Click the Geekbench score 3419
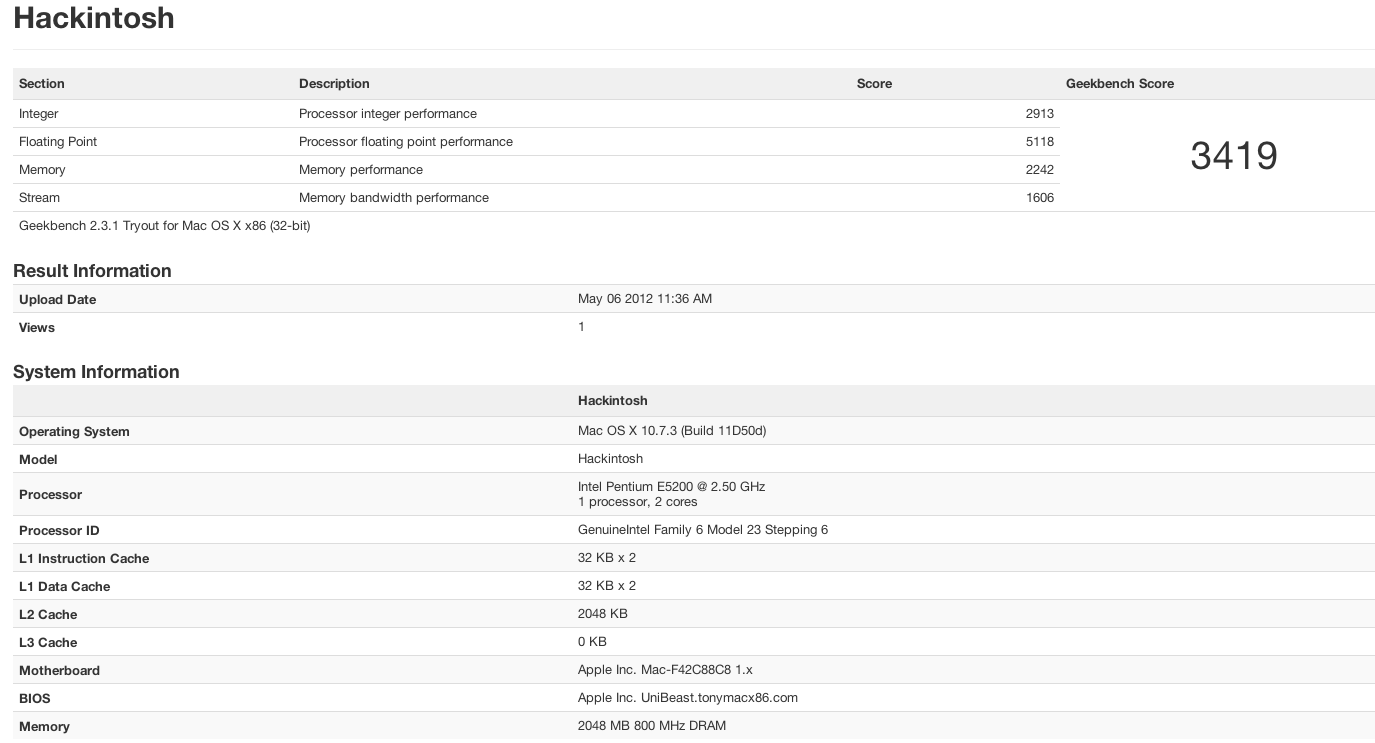 tap(1233, 156)
